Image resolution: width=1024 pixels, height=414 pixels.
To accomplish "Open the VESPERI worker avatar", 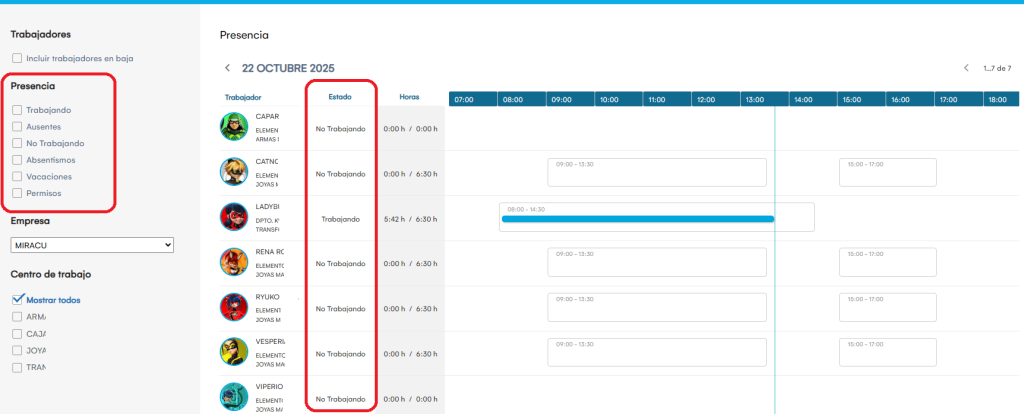I will click(x=234, y=352).
